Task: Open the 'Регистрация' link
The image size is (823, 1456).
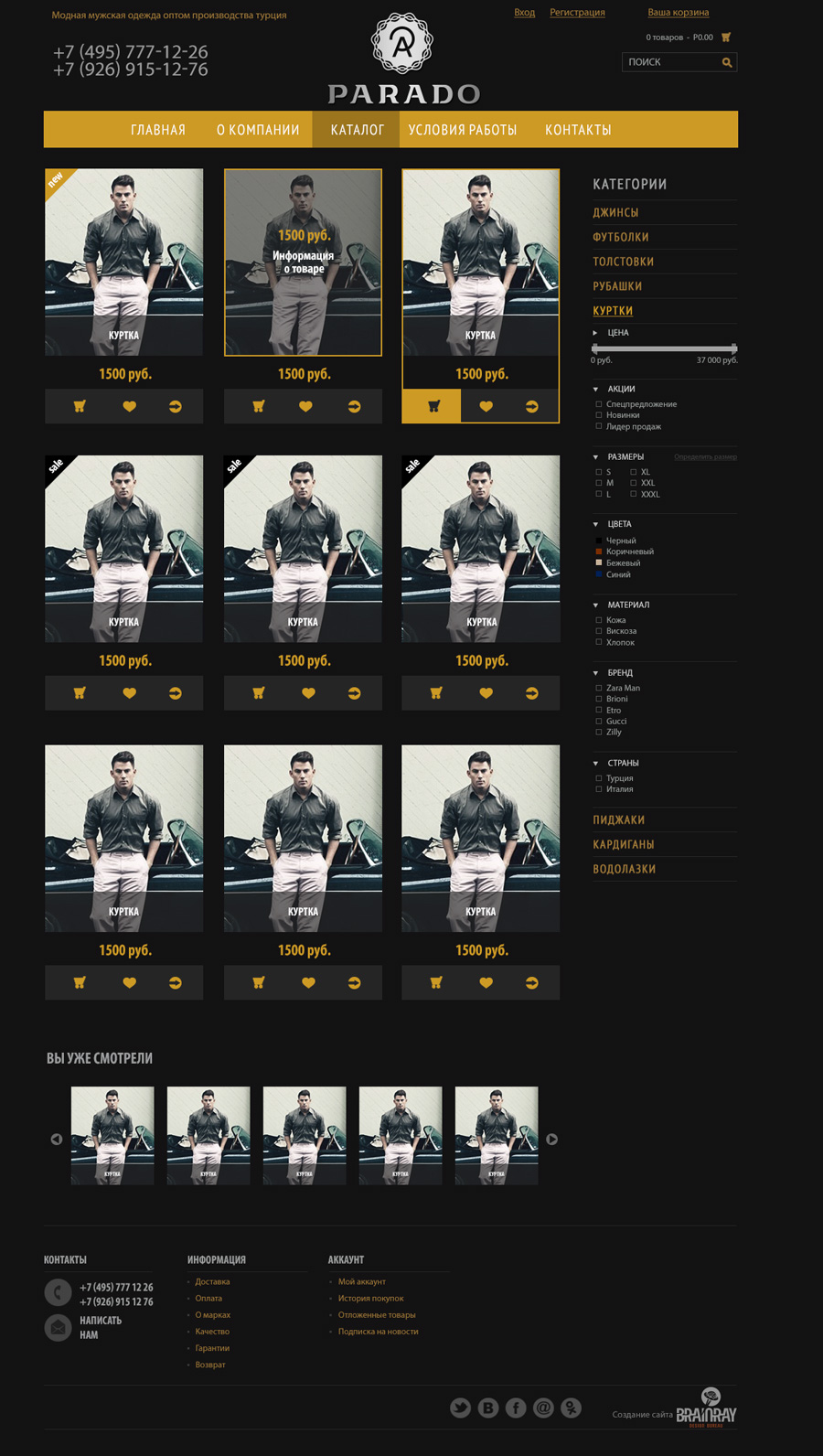Action: (x=577, y=12)
